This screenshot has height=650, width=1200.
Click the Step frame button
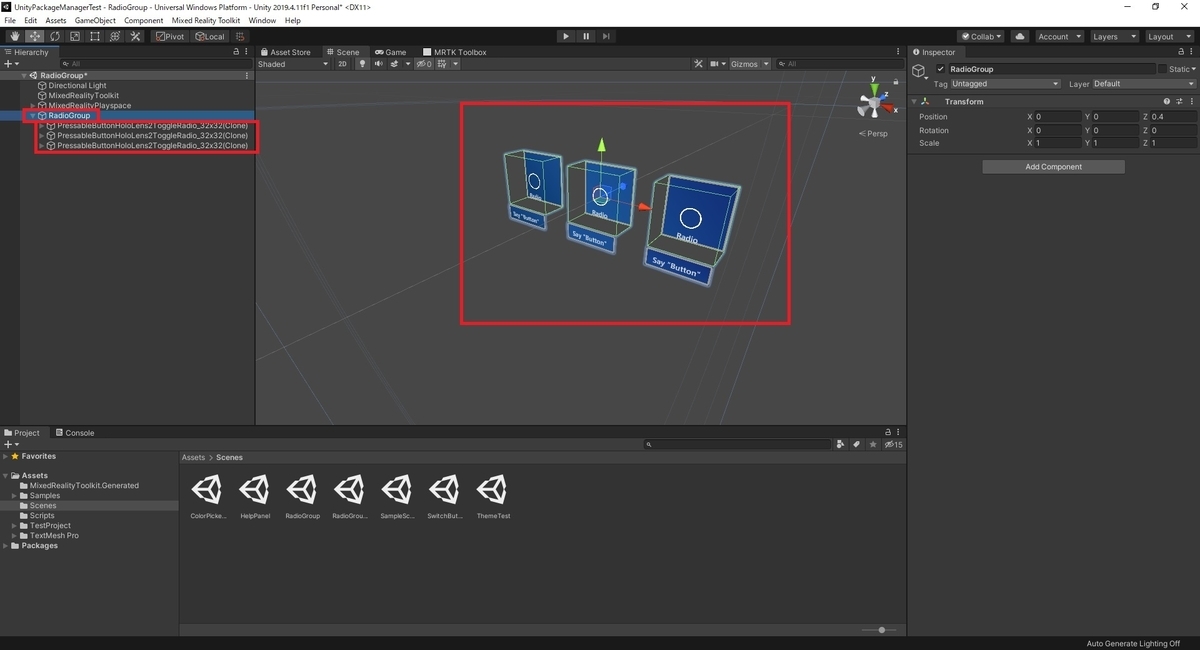coord(606,36)
